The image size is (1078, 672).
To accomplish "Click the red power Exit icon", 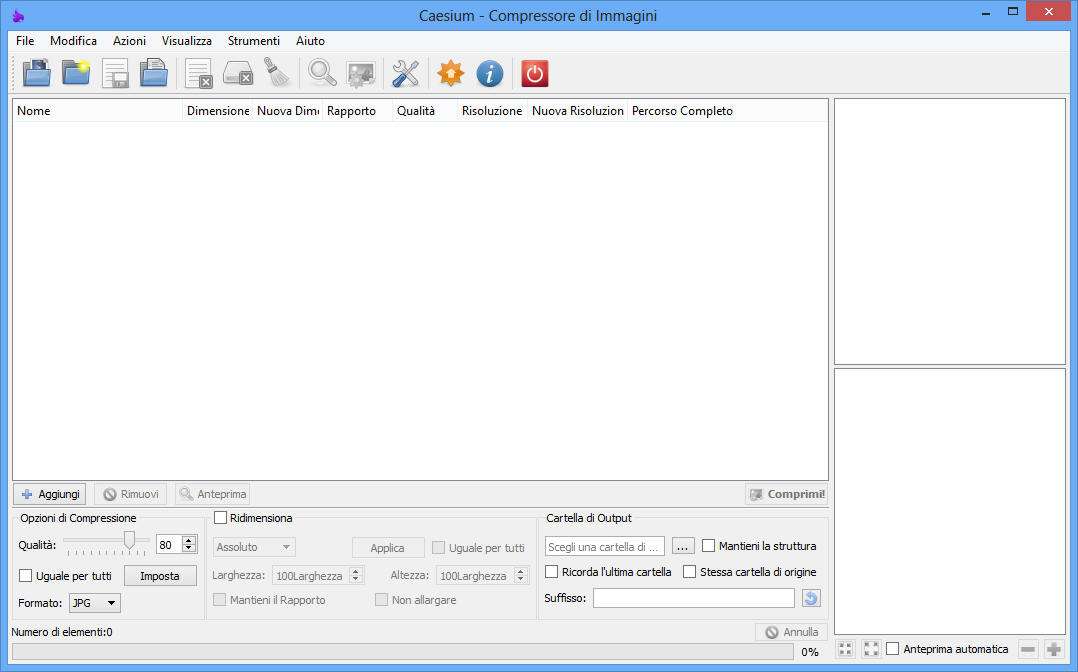I will (x=535, y=73).
